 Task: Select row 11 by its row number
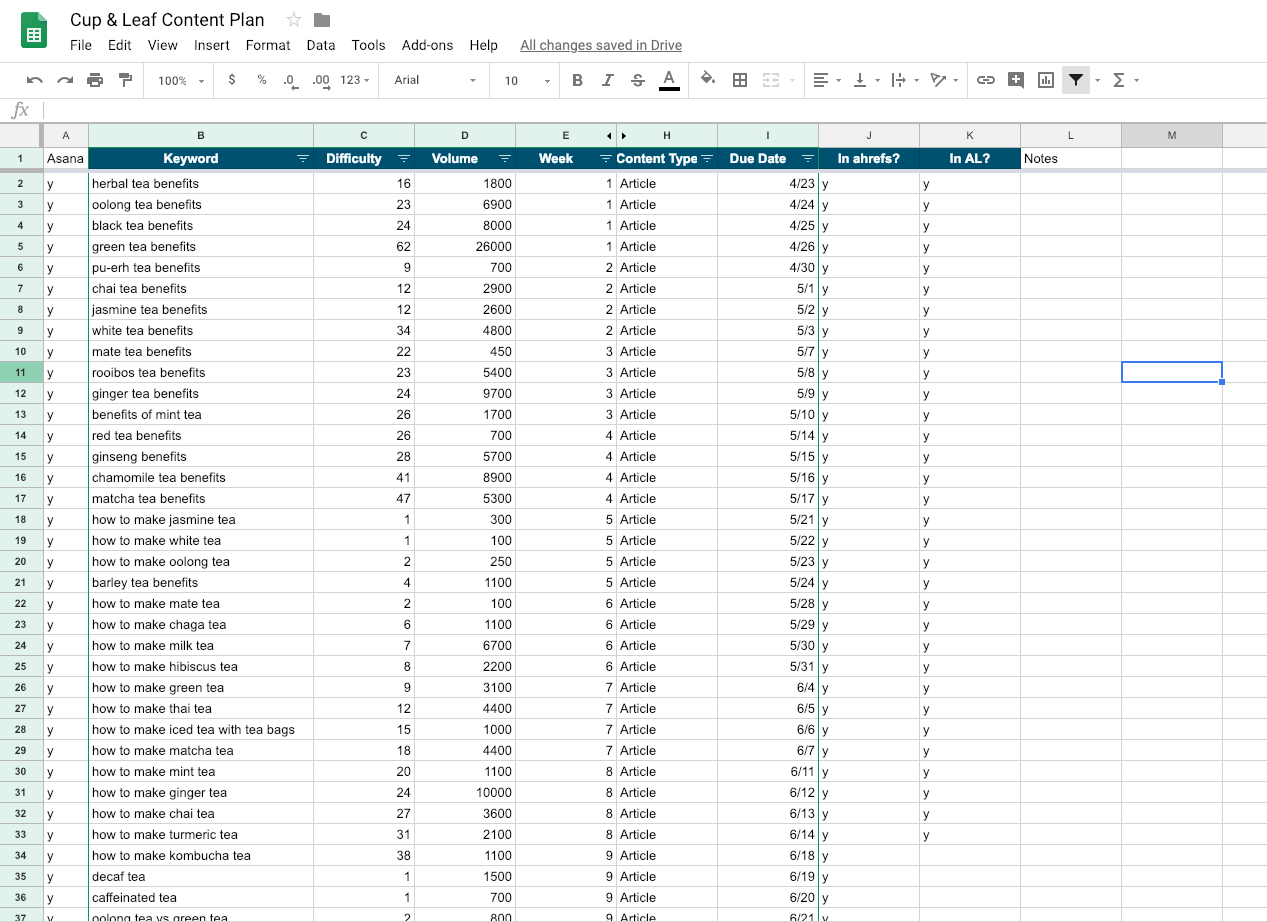pyautogui.click(x=21, y=372)
